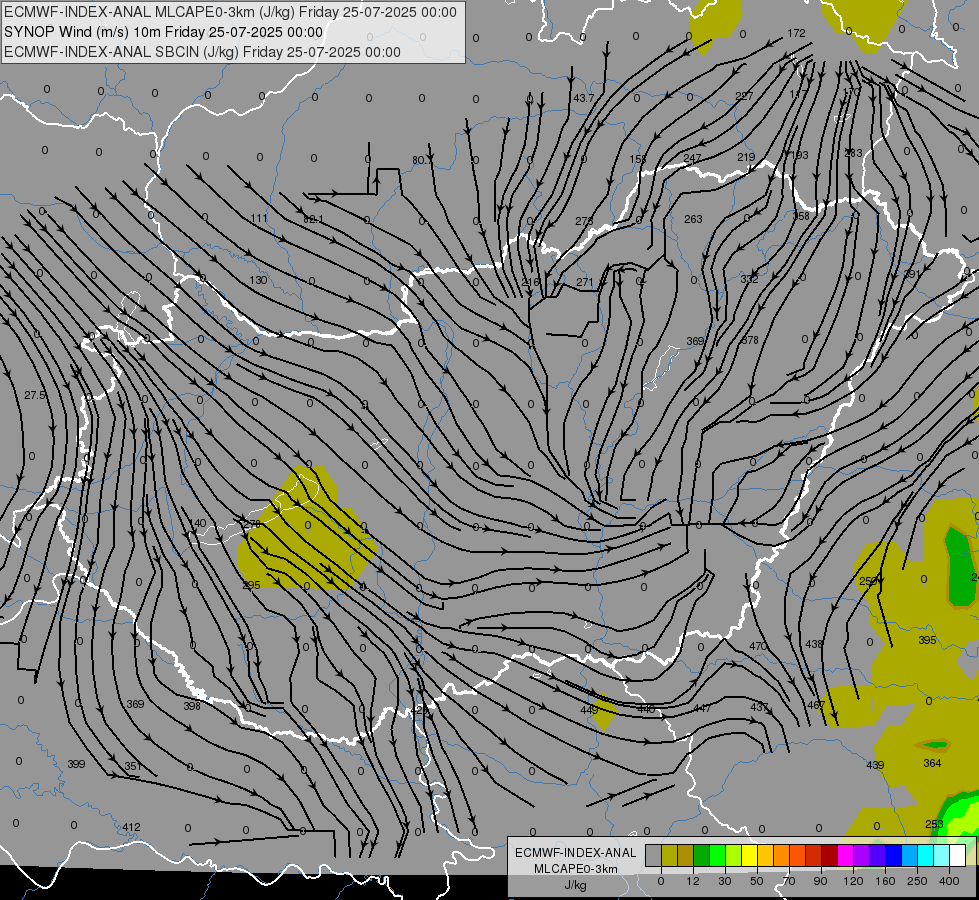
Task: Select the white legend swatch at scale end
Action: (x=957, y=855)
